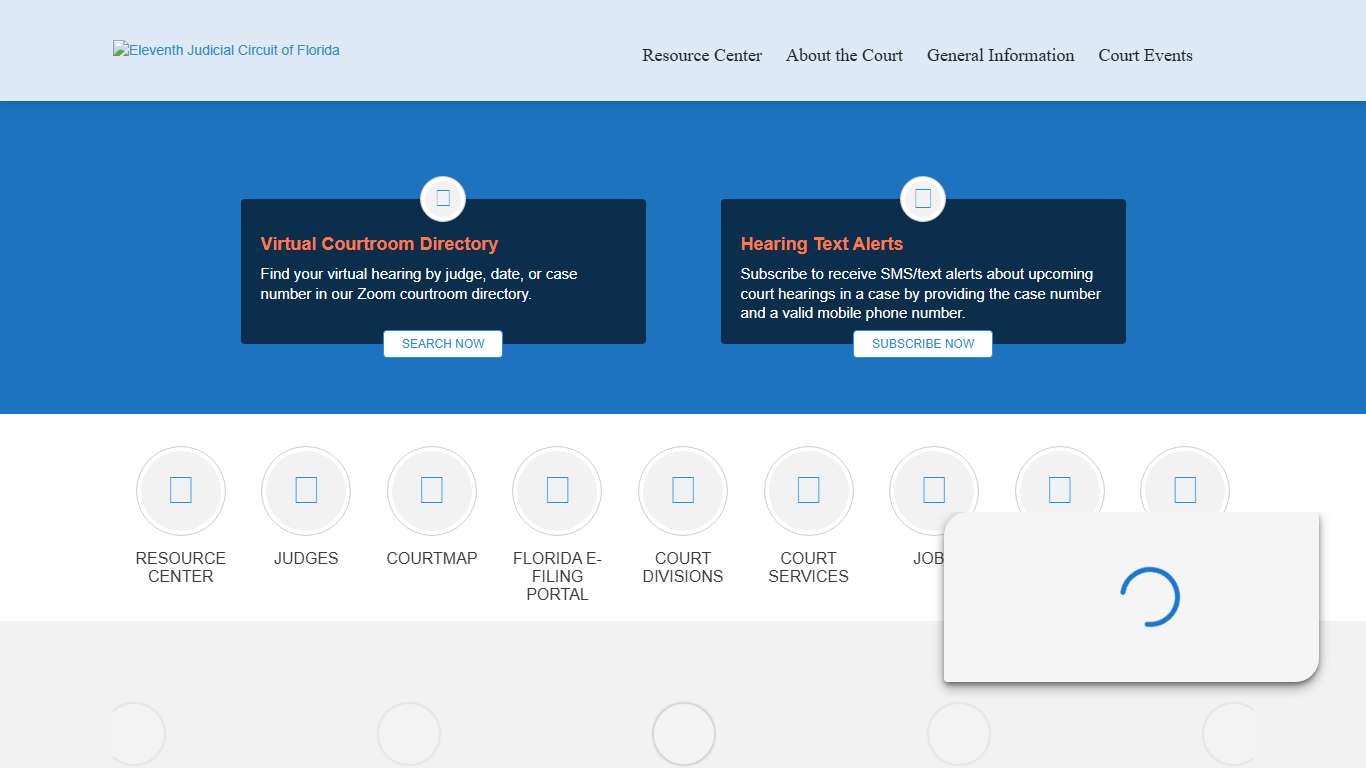Open the Florida E-Filing Portal icon
This screenshot has width=1366, height=768.
[557, 490]
